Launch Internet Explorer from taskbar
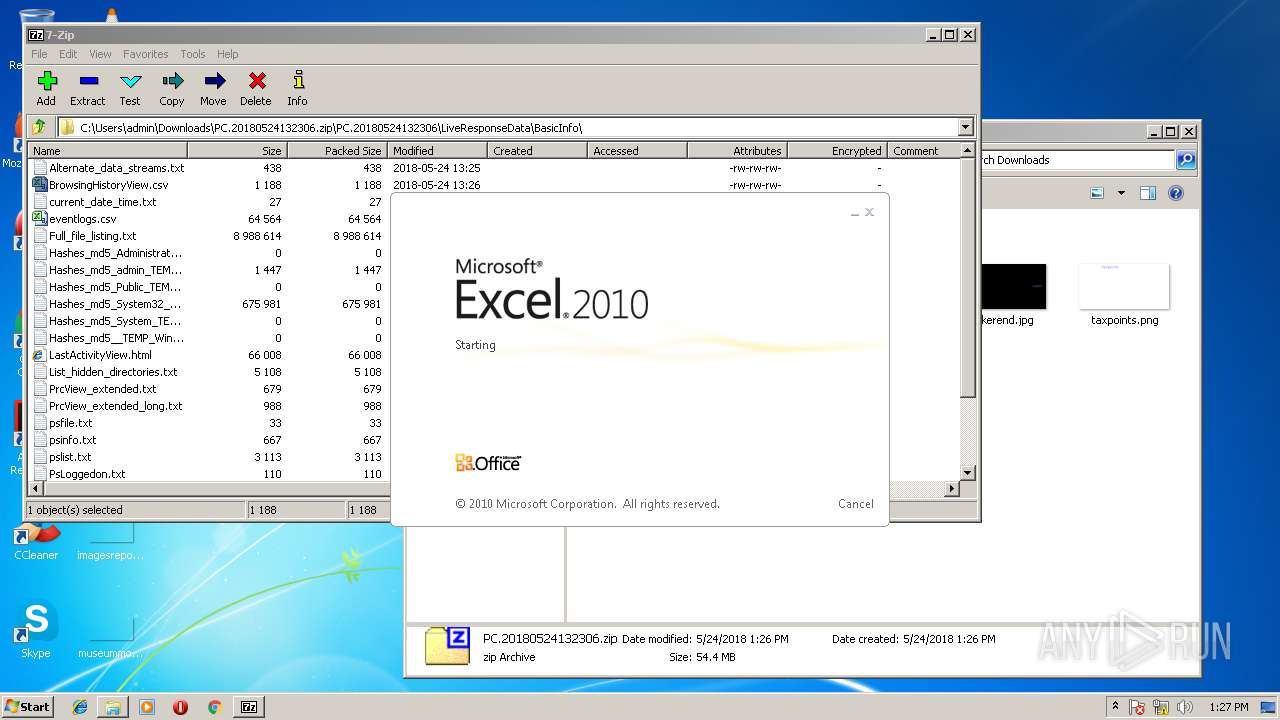This screenshot has width=1280, height=720. point(80,707)
